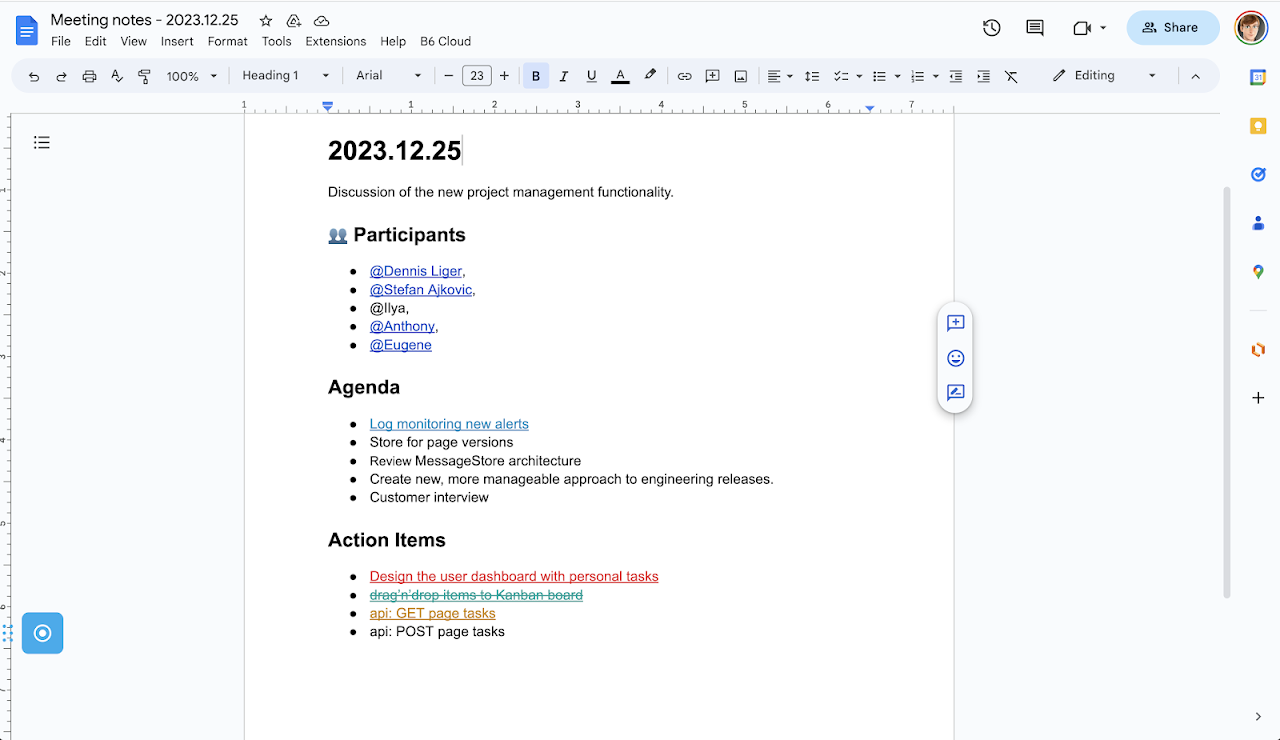This screenshot has width=1280, height=740.
Task: Decrease the paragraph indent
Action: (955, 76)
